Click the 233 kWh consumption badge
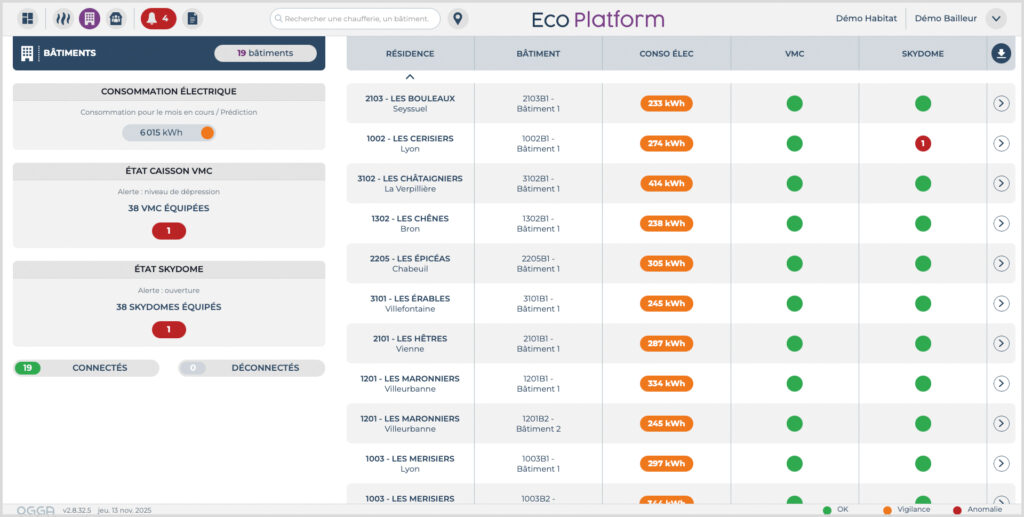 666,103
